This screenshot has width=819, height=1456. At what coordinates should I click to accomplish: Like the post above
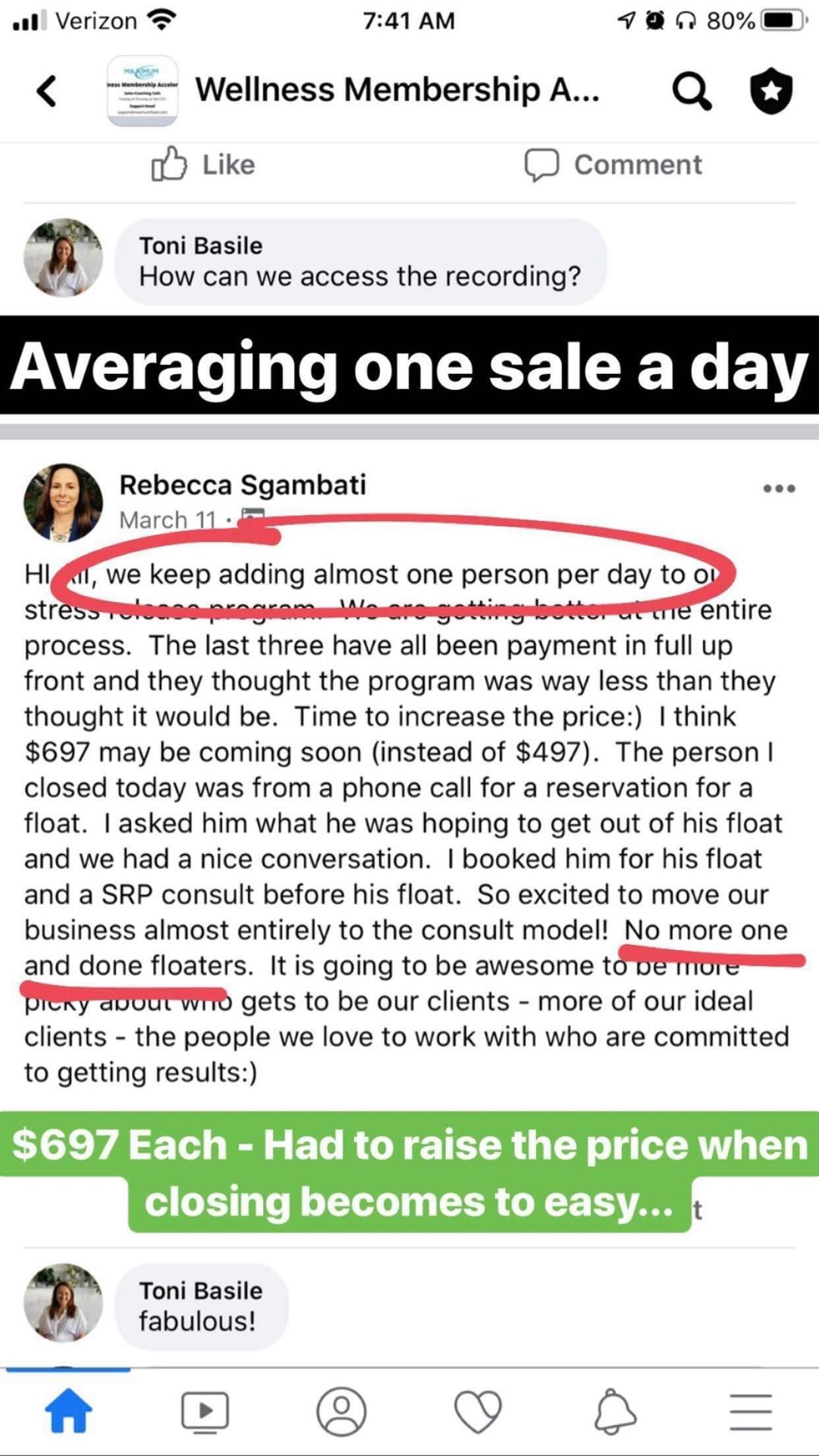click(203, 164)
